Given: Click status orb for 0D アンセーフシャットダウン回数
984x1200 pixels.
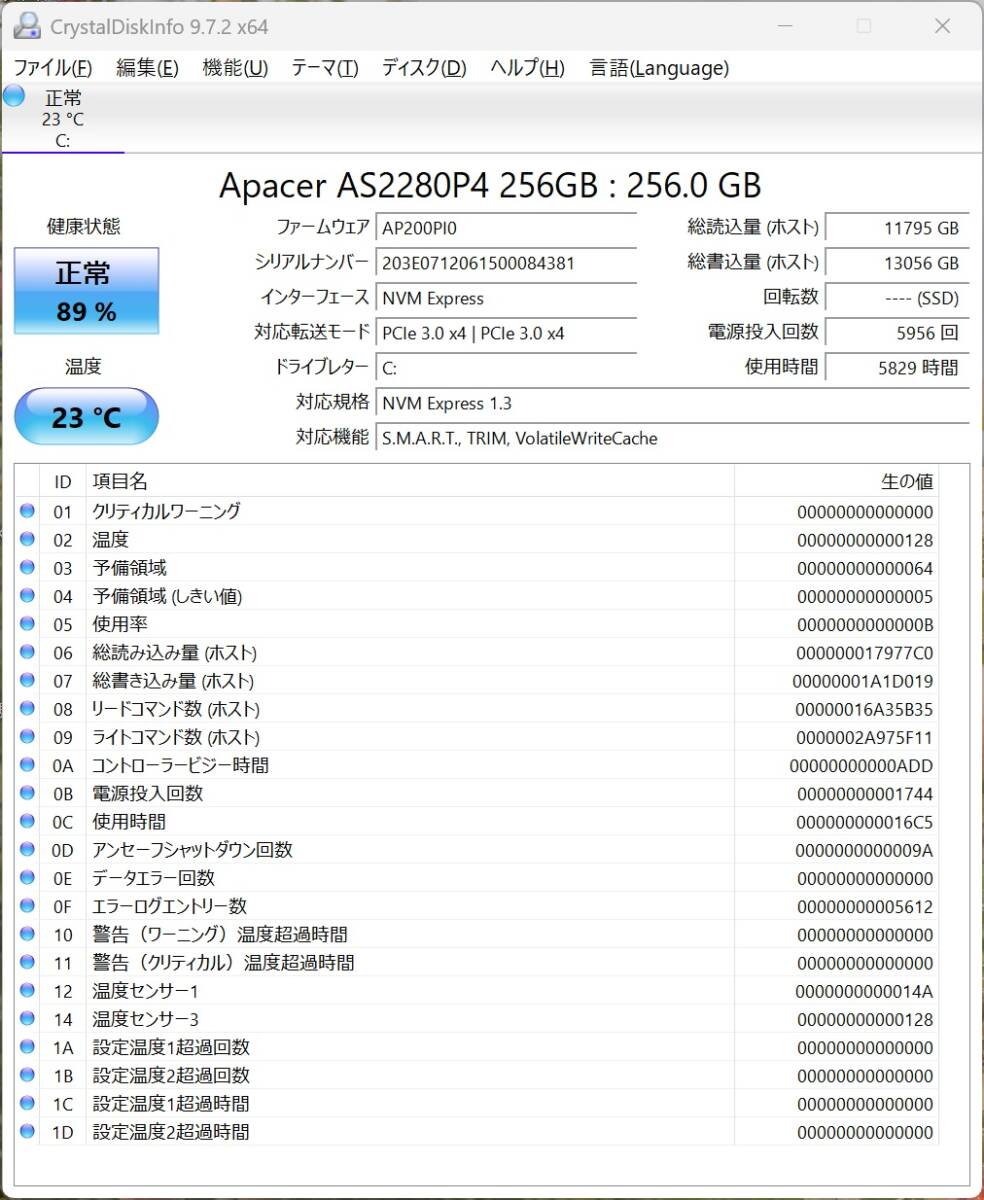Looking at the screenshot, I should pos(27,850).
